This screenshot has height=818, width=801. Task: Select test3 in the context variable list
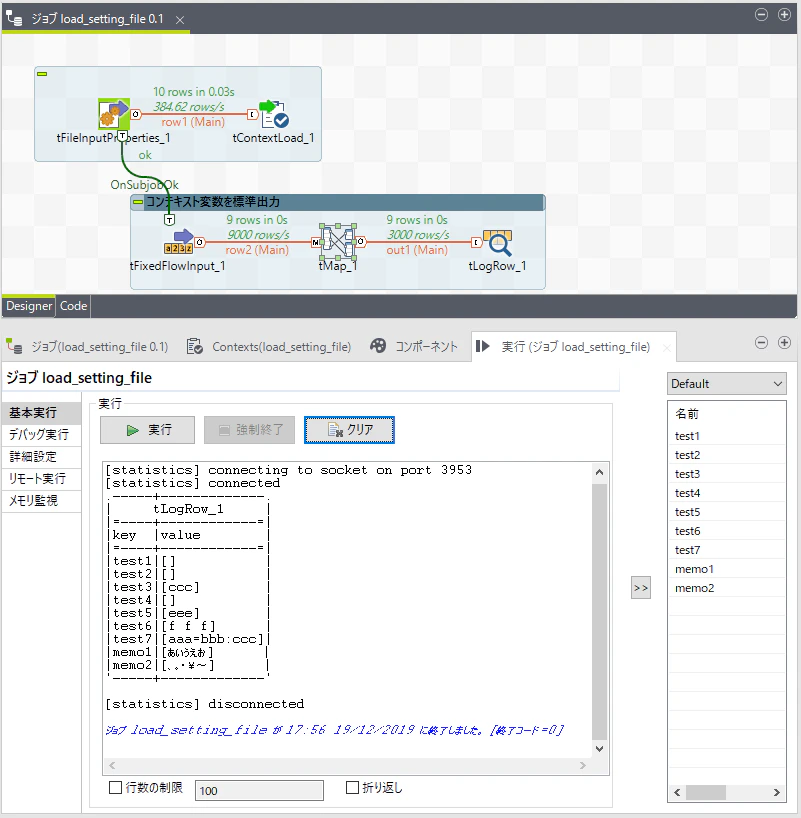[x=727, y=474]
